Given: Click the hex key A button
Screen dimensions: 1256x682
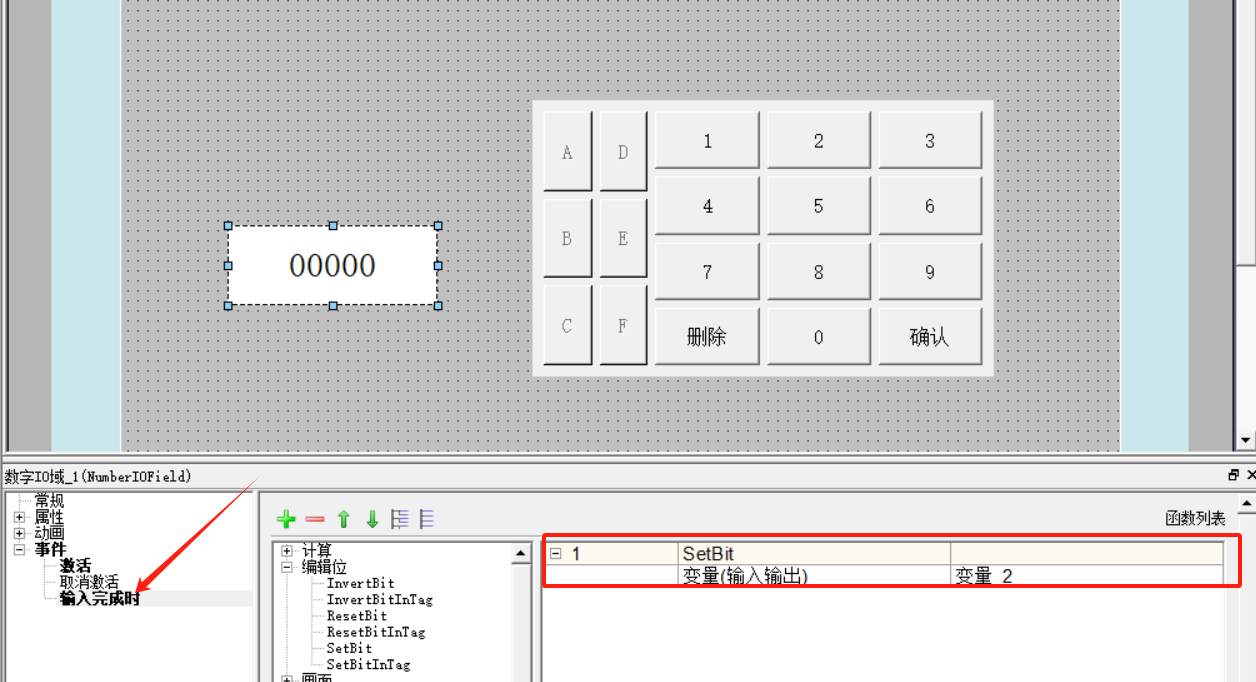Looking at the screenshot, I should [x=567, y=151].
